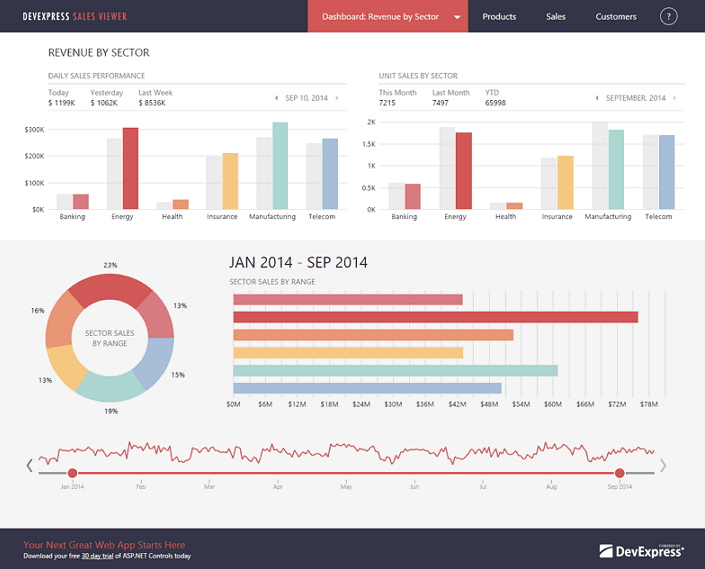The height and width of the screenshot is (569, 705).
Task: Click the yellow horizontal bar in range chart
Action: coord(348,353)
